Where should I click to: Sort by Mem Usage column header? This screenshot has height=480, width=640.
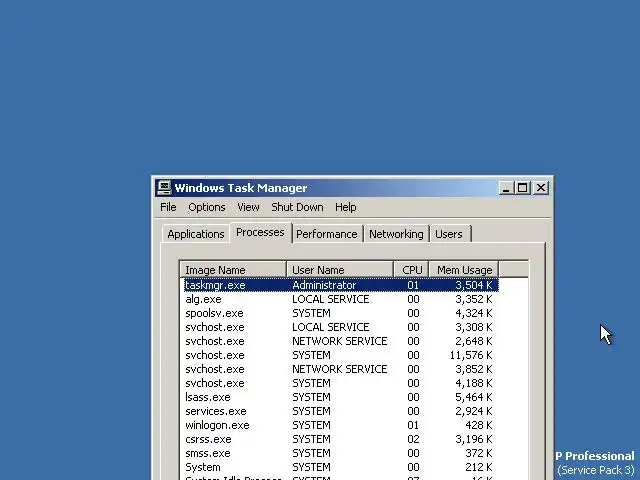(464, 270)
